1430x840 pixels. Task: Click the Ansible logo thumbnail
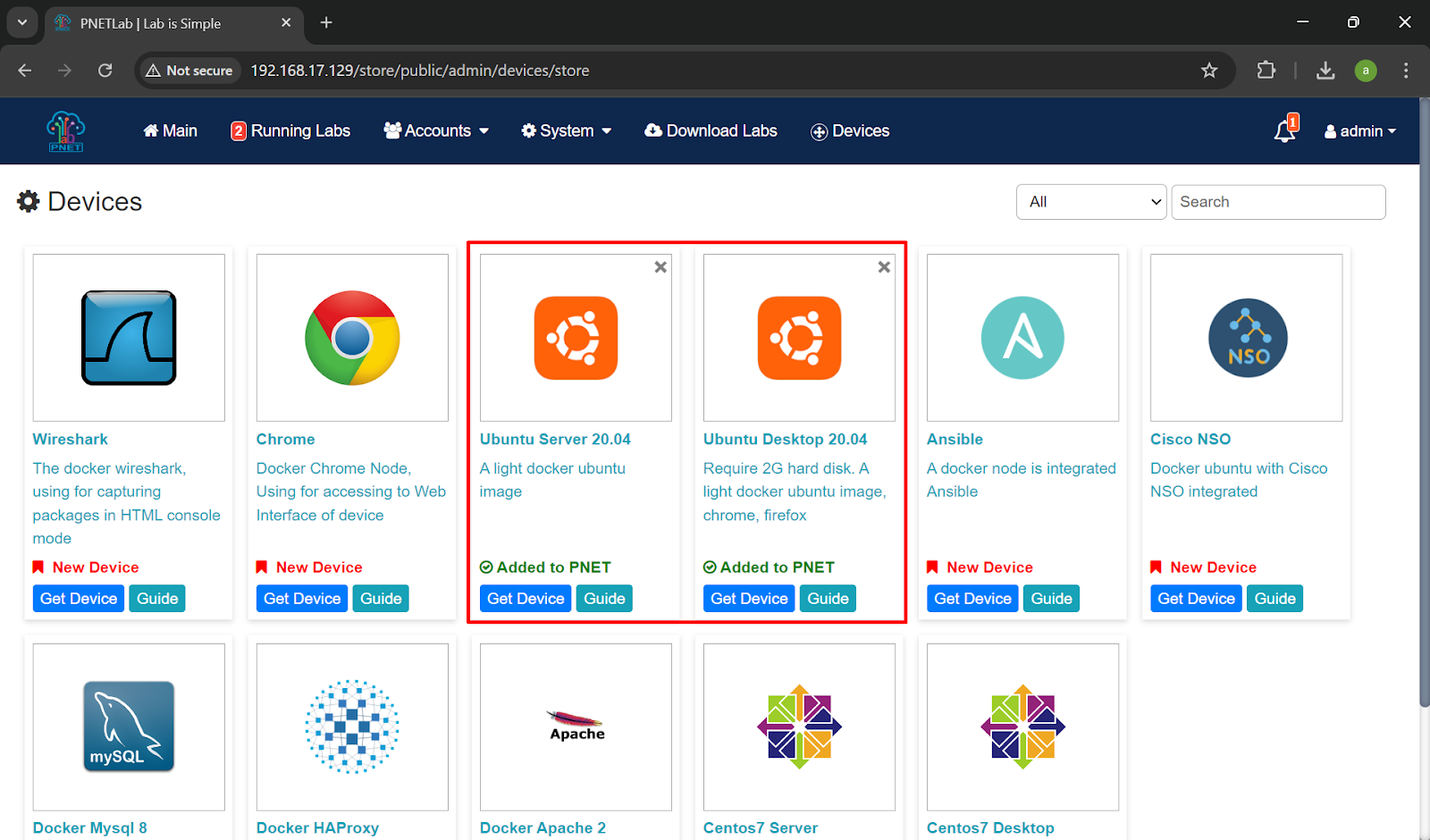click(1022, 338)
